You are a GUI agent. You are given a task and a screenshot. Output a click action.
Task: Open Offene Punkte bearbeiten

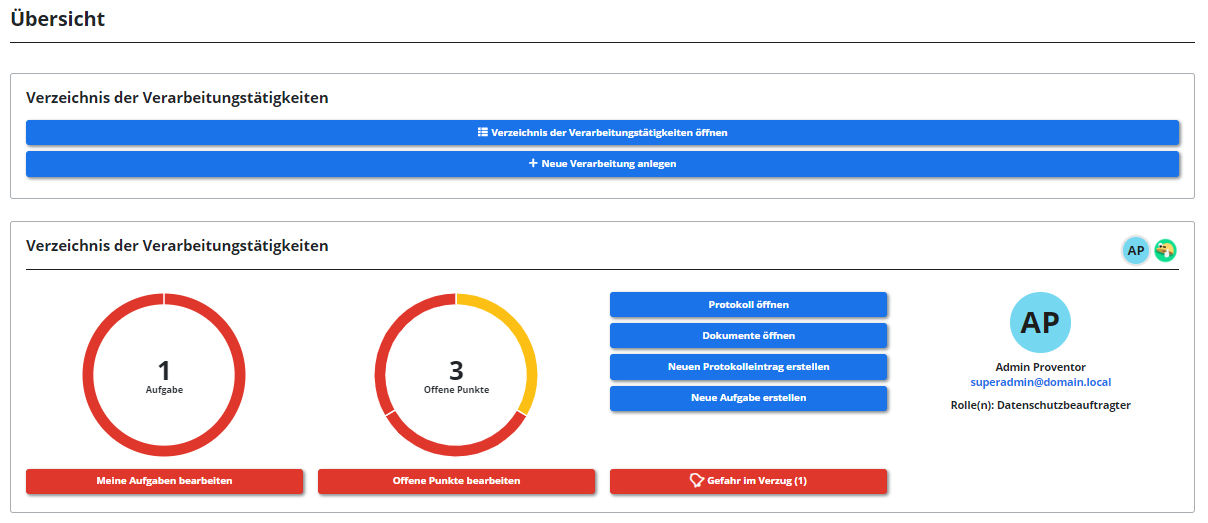pos(456,481)
